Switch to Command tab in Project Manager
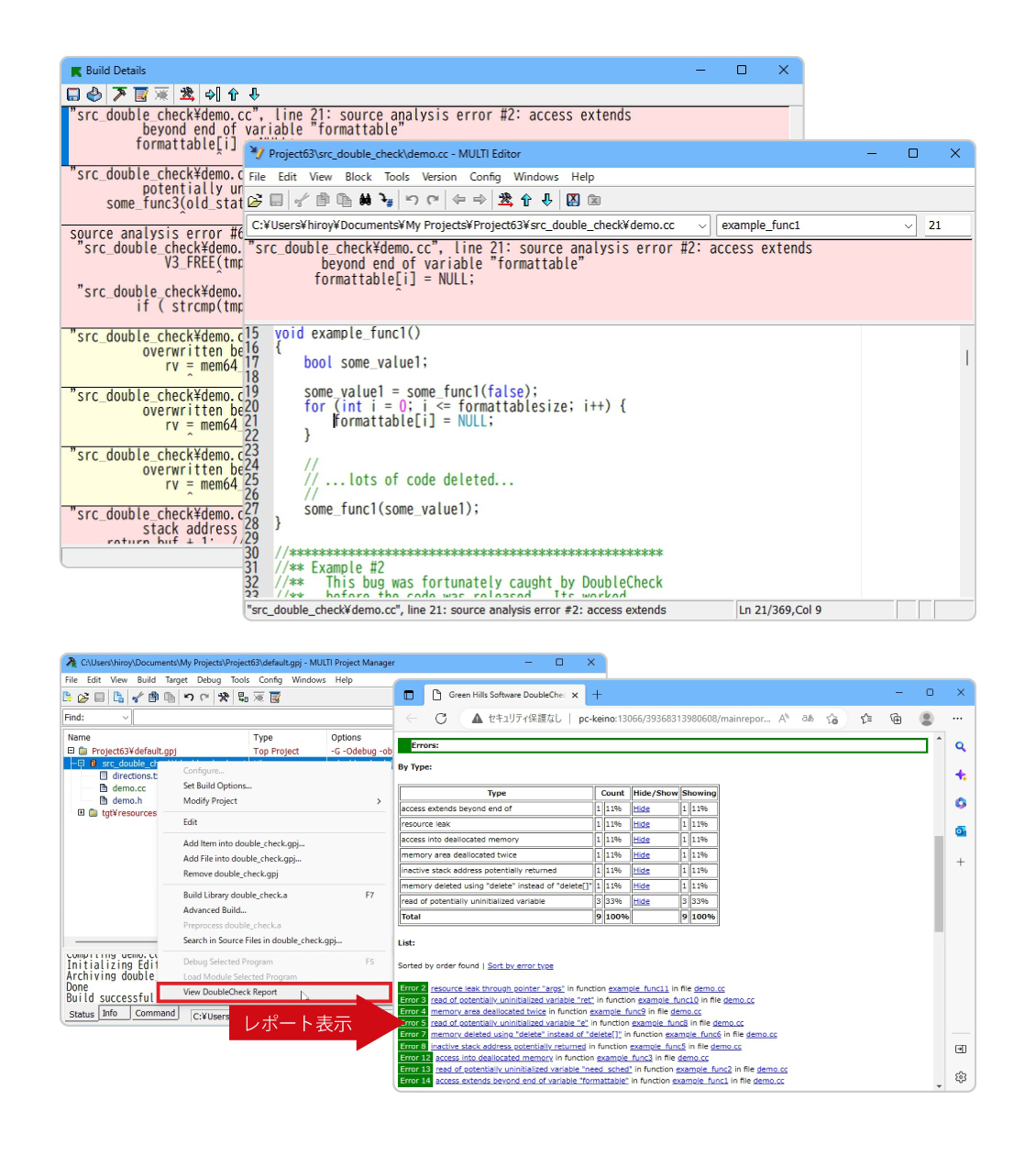This screenshot has width=1036, height=1155. pos(155,1013)
